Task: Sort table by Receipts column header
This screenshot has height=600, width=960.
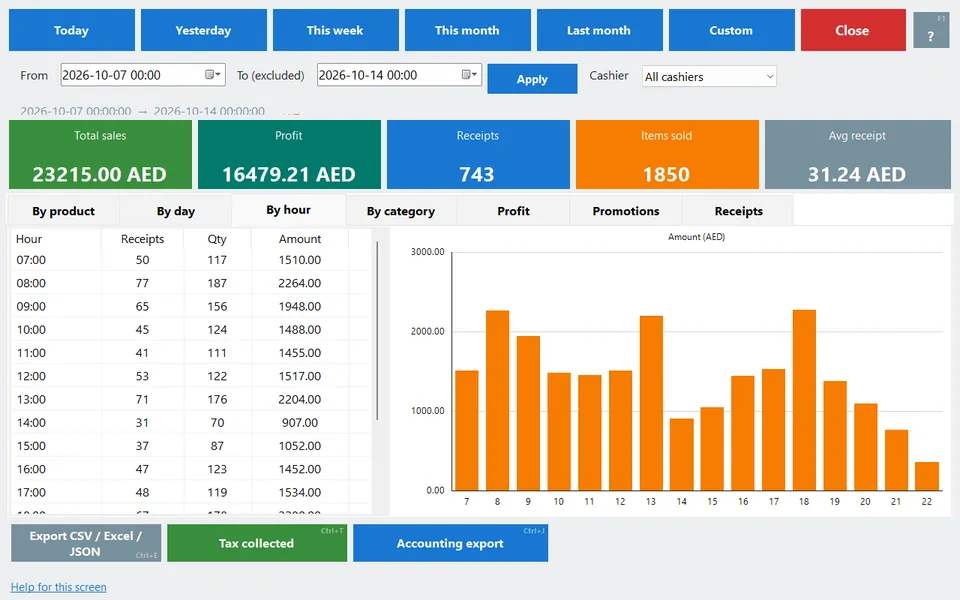Action: point(142,239)
